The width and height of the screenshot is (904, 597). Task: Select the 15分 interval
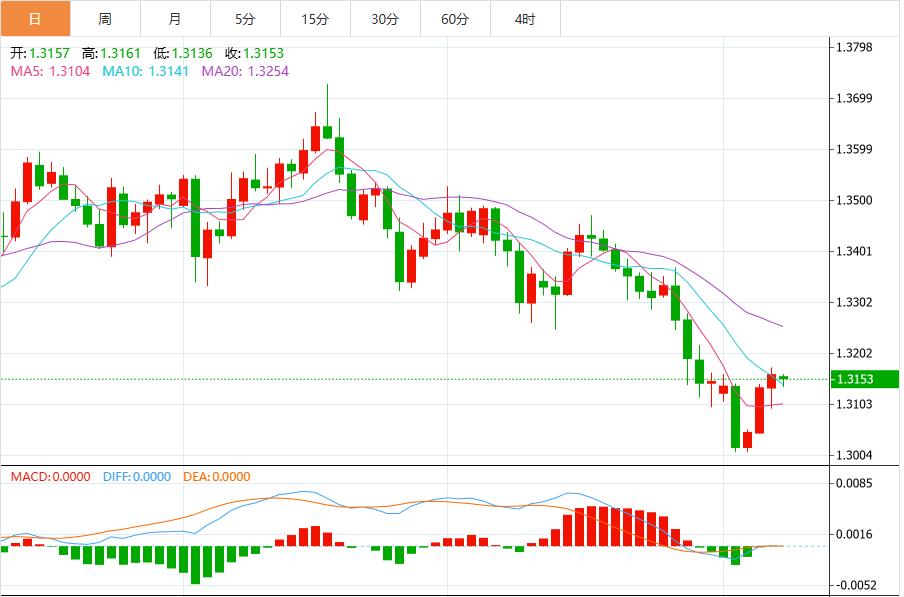pos(316,19)
